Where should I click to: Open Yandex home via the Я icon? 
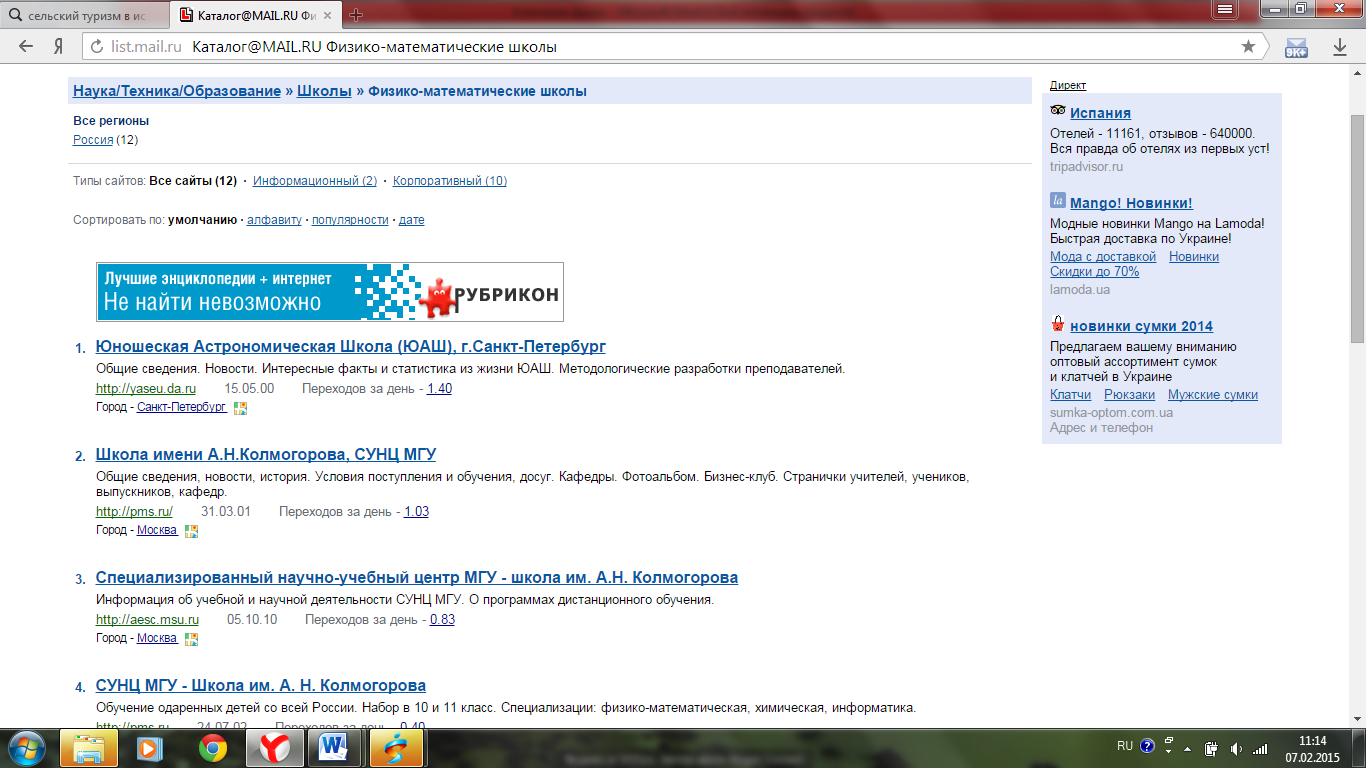pos(59,47)
